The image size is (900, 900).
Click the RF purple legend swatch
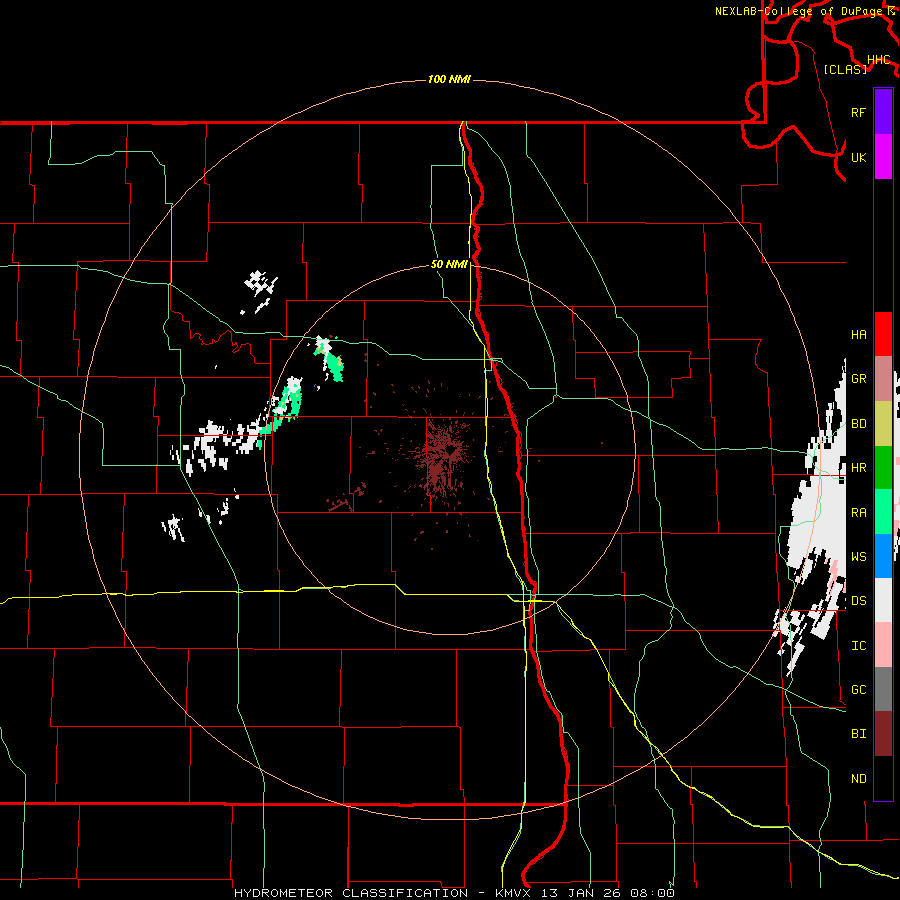[x=883, y=112]
